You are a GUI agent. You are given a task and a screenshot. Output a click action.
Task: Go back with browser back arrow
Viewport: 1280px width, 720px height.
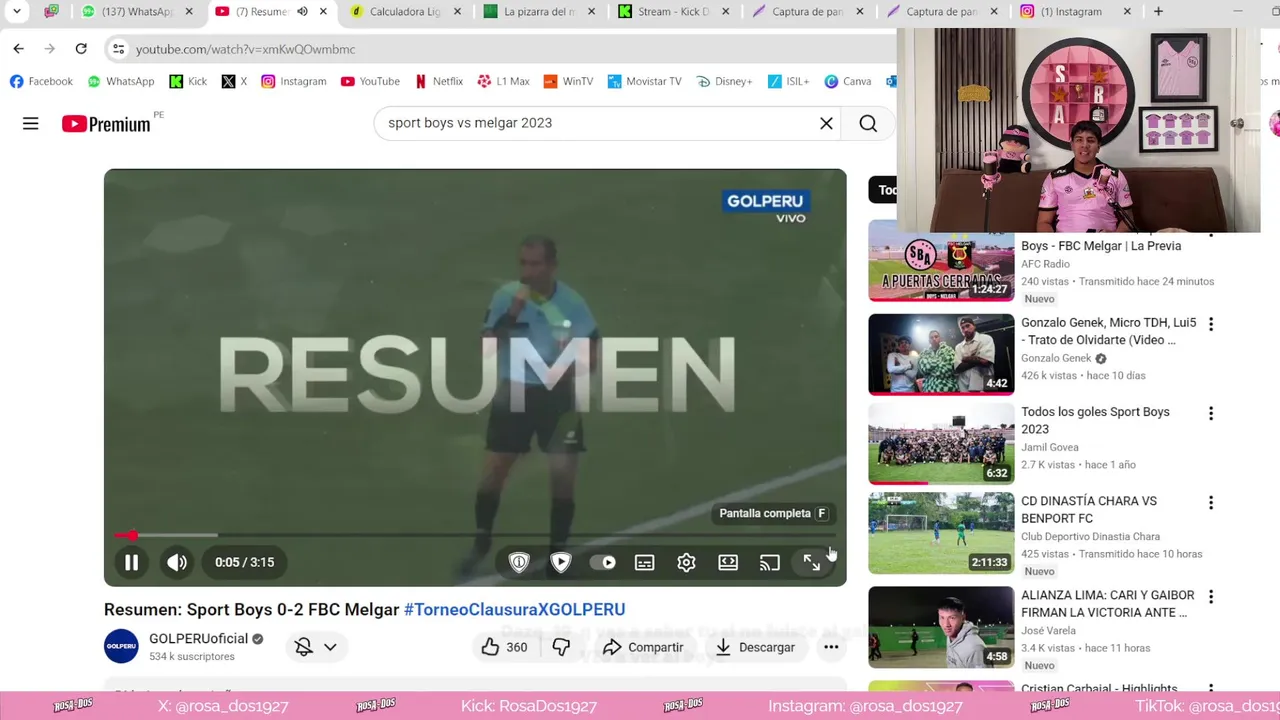click(19, 48)
